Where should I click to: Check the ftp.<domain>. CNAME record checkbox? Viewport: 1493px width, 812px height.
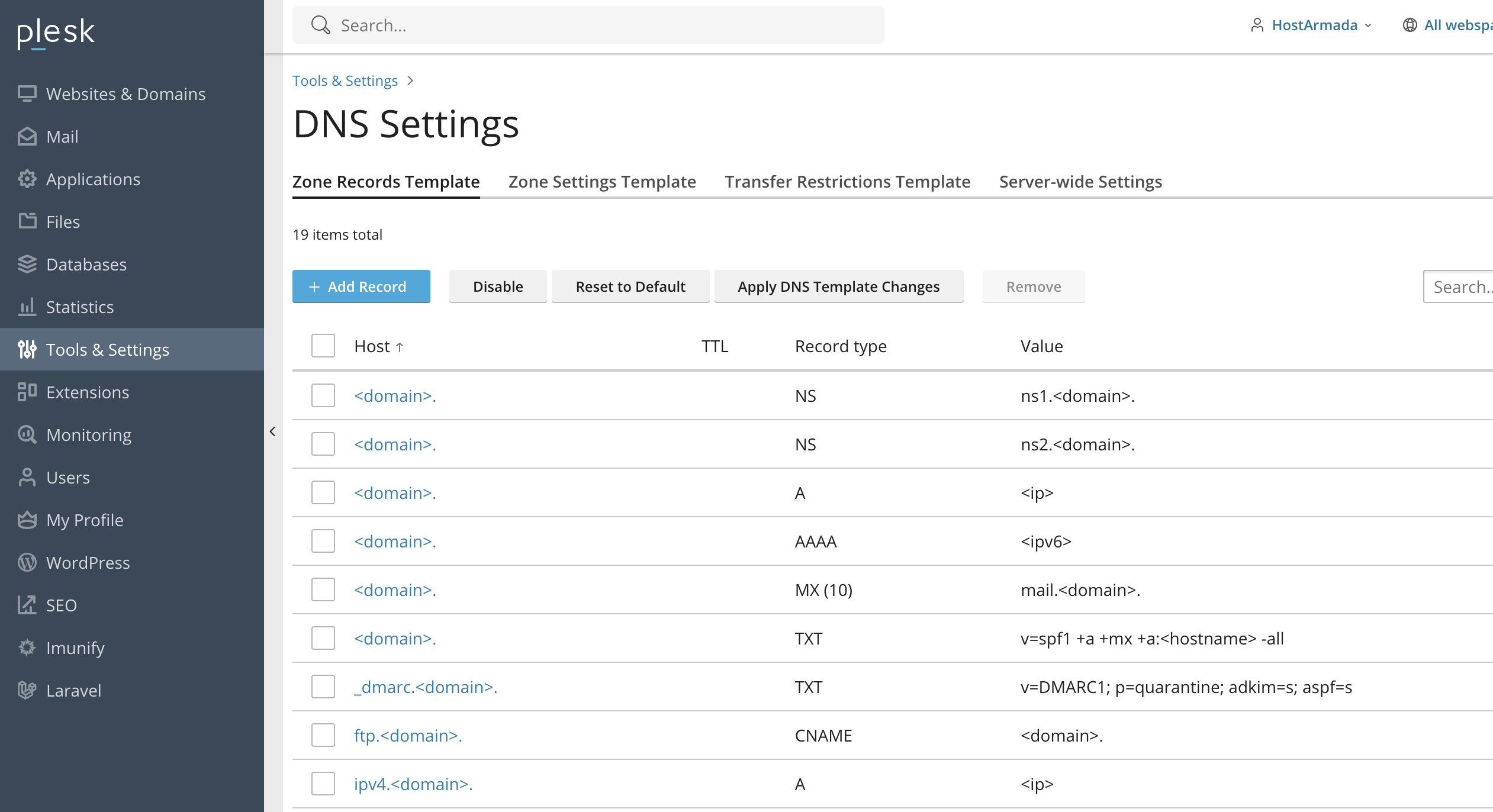point(323,735)
